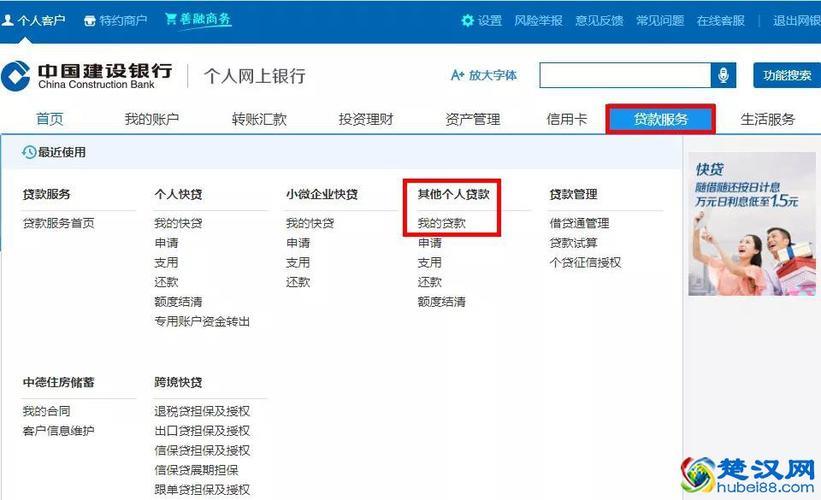
Task: Click the microphone voice search icon
Action: tap(723, 75)
